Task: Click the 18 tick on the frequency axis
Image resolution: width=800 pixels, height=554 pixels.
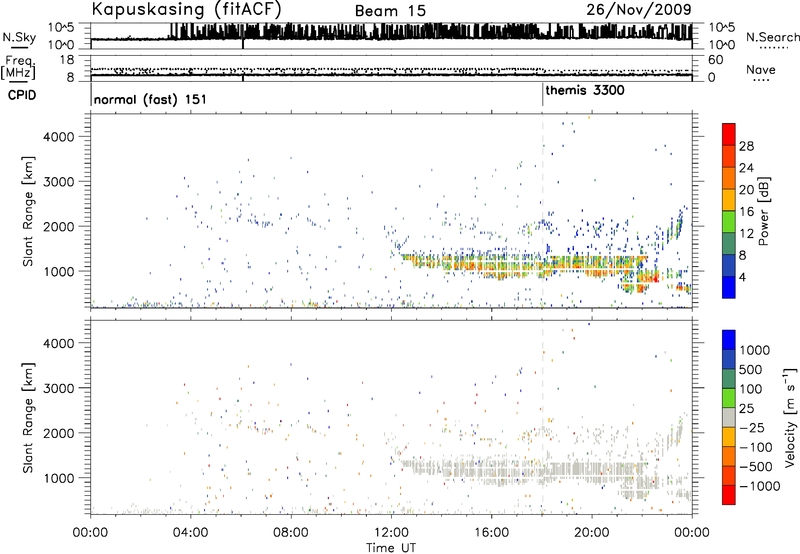Action: 67,59
